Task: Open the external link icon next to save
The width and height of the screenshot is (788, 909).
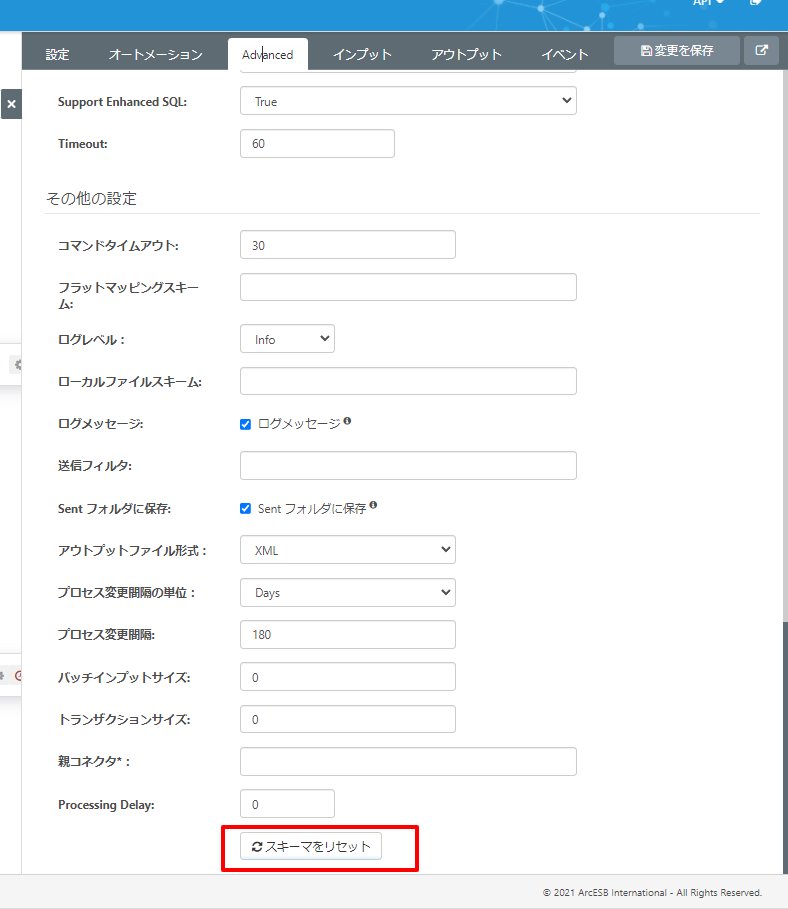Action: coord(761,50)
